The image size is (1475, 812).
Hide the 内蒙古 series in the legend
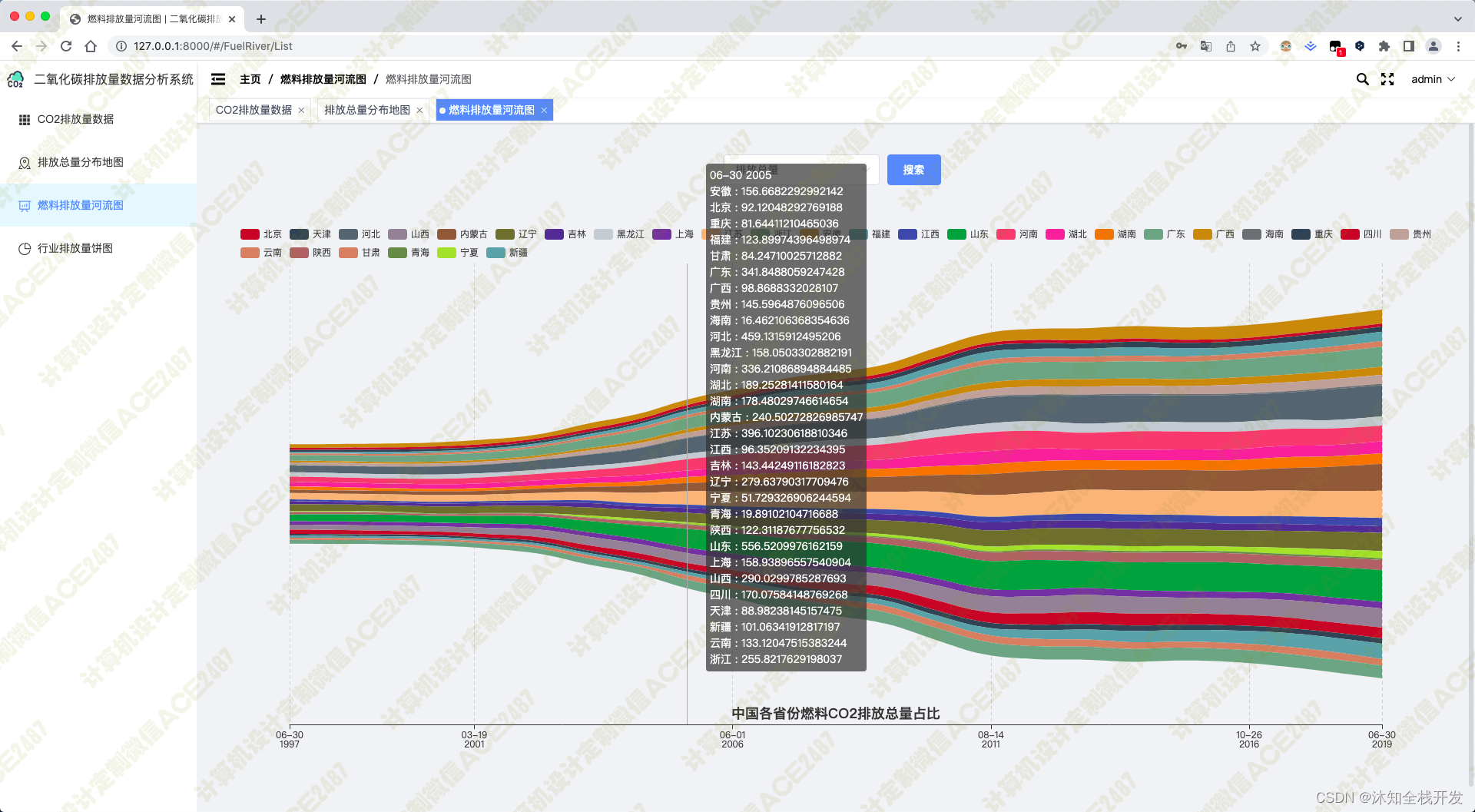pyautogui.click(x=462, y=234)
